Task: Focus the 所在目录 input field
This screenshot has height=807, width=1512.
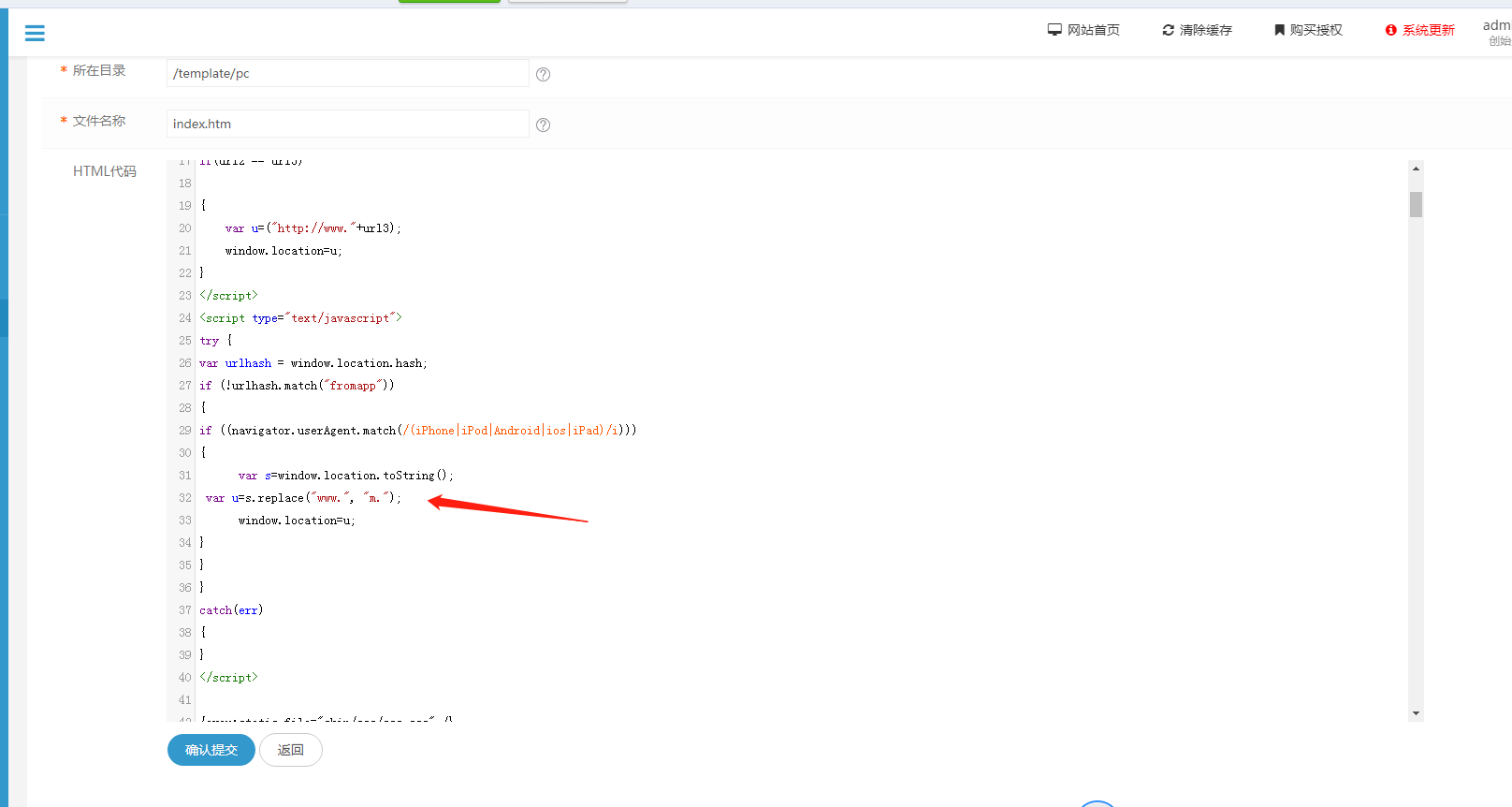Action: pos(347,73)
